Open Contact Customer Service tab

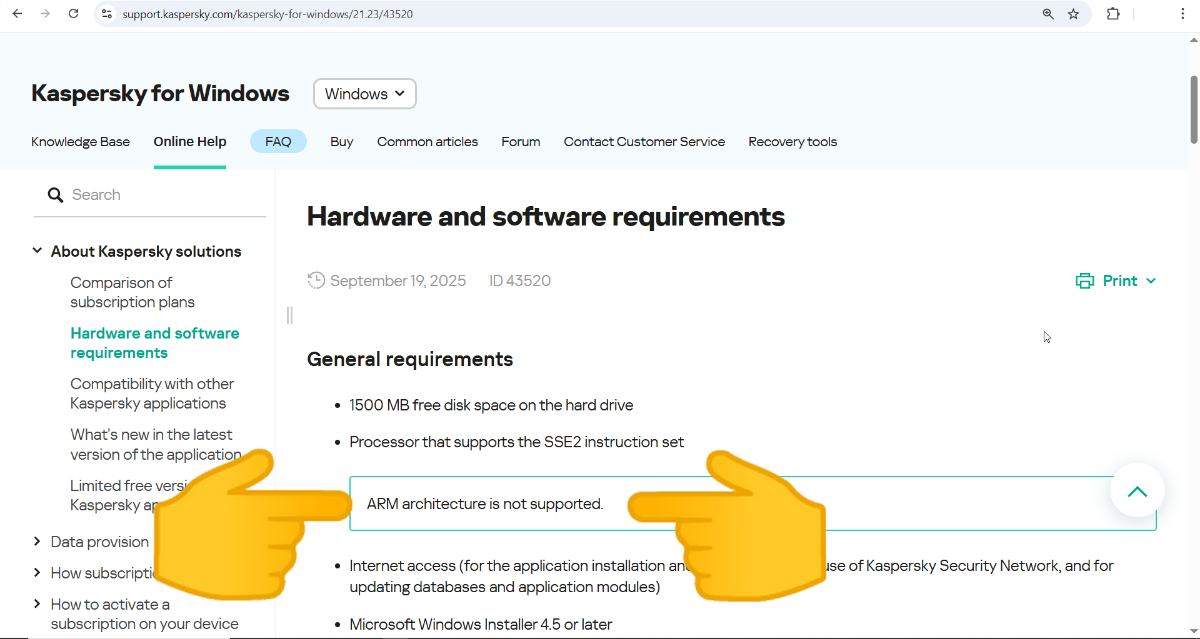[x=644, y=142]
